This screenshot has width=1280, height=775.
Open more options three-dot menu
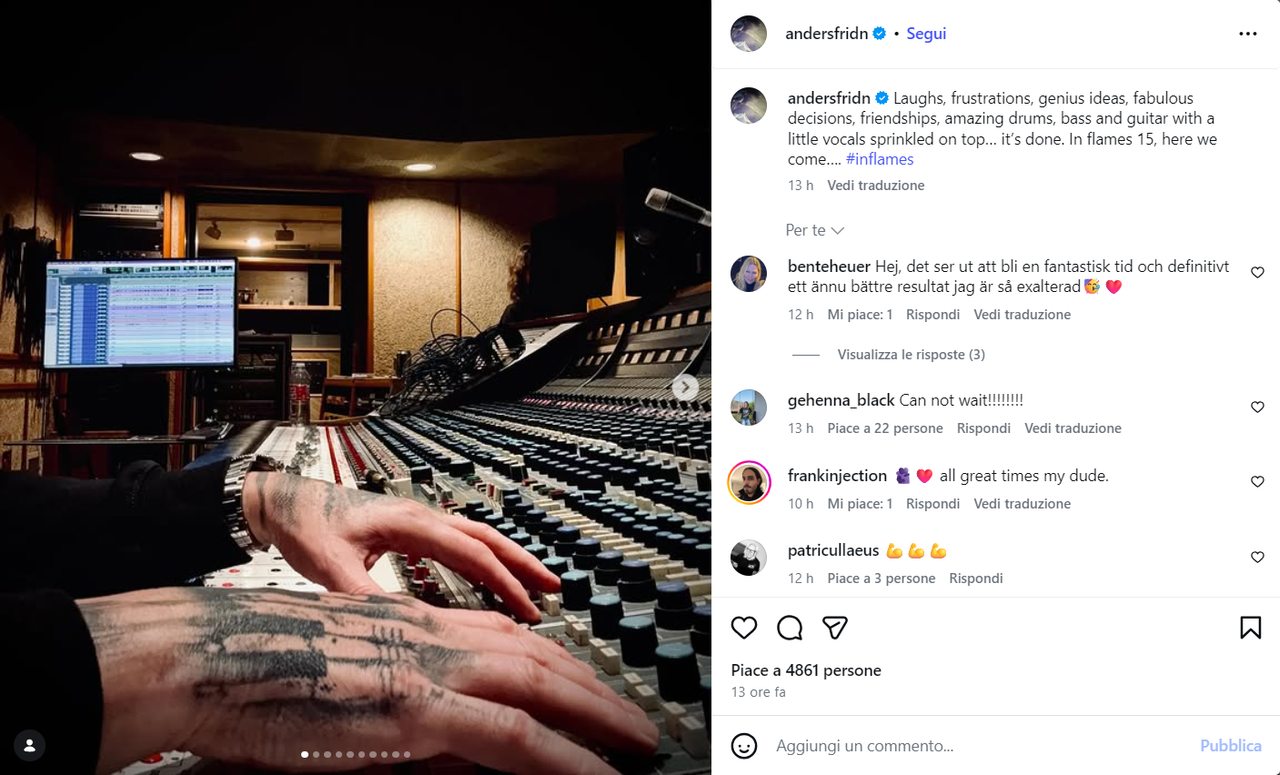(1248, 34)
